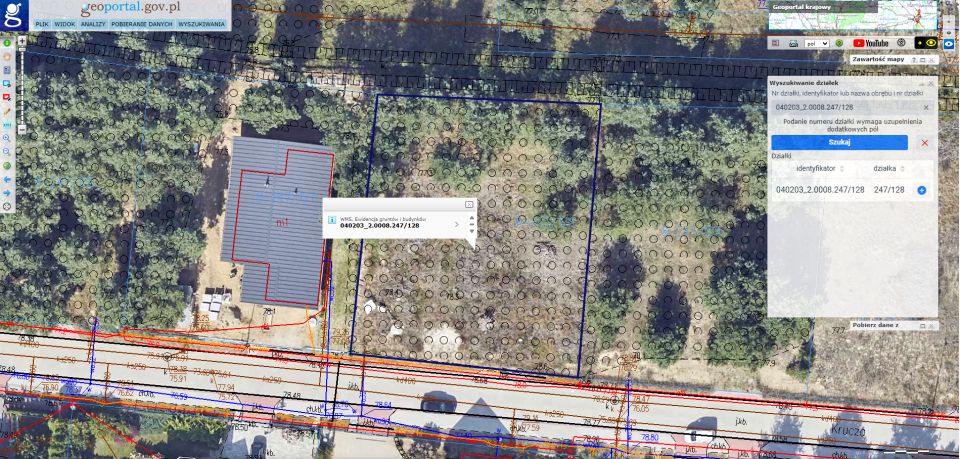Open the POBIERANIE DANYCH menu
This screenshot has width=960, height=459.
pyautogui.click(x=142, y=24)
